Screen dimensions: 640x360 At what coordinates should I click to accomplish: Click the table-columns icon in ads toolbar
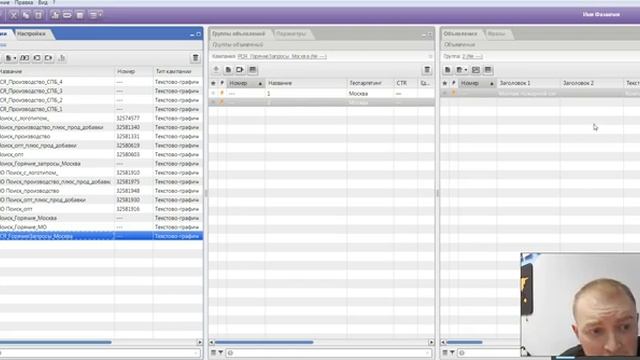(x=488, y=70)
